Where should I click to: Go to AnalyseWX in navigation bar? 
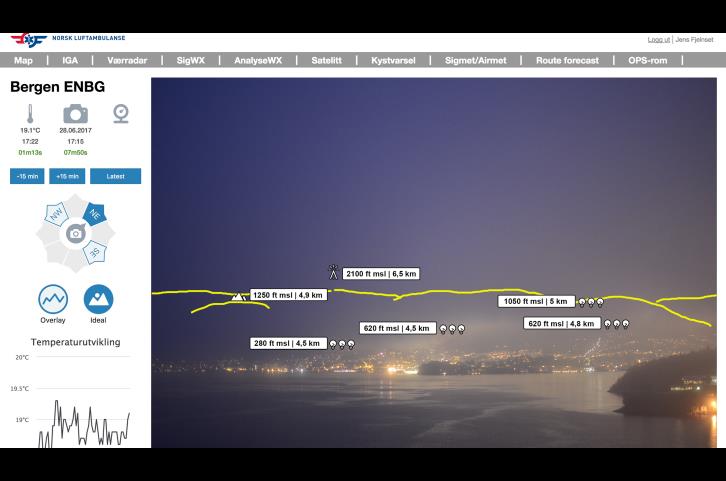click(x=258, y=60)
